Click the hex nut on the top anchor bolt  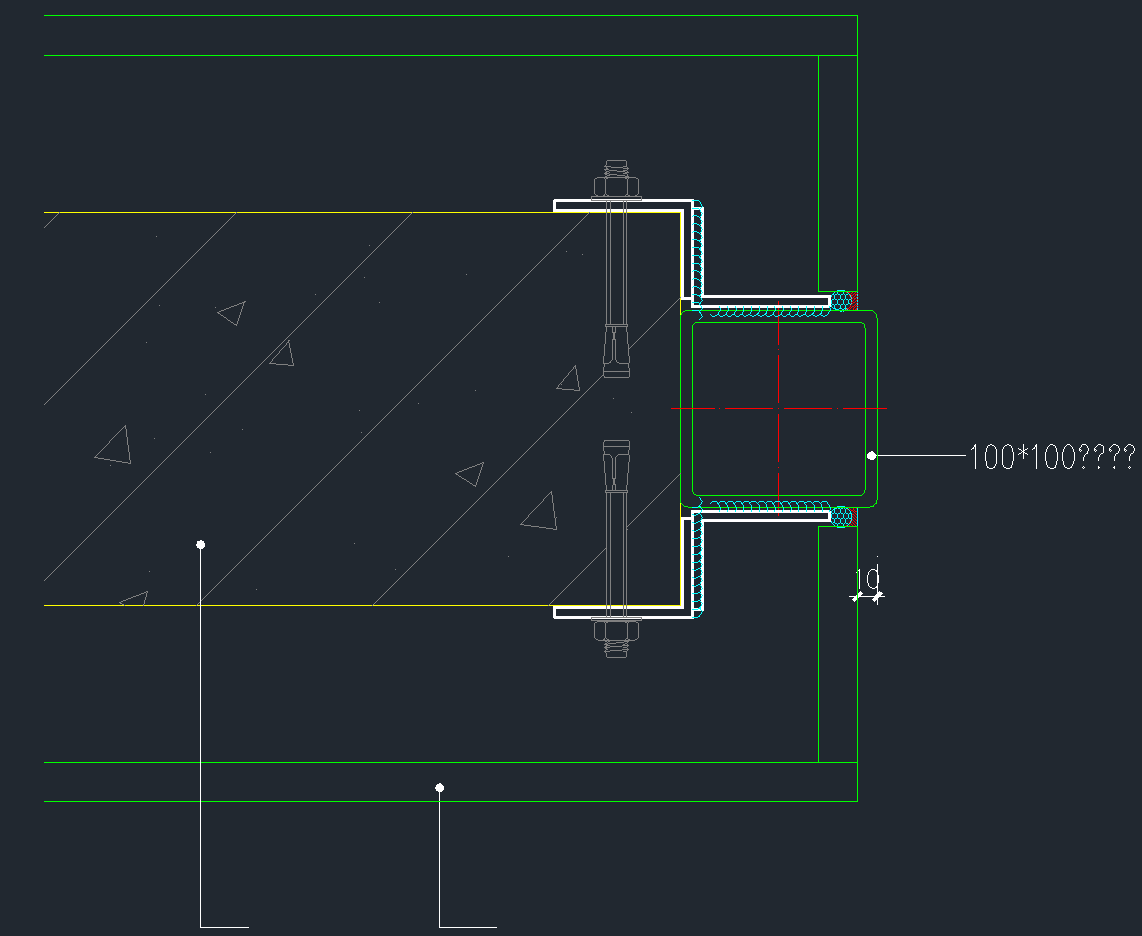click(616, 186)
